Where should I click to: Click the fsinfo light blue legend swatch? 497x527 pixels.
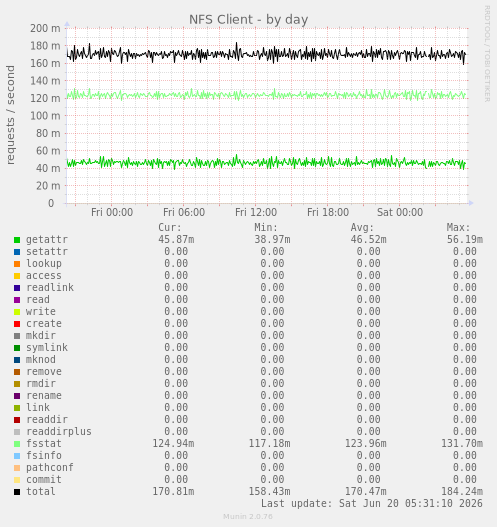click(17, 456)
